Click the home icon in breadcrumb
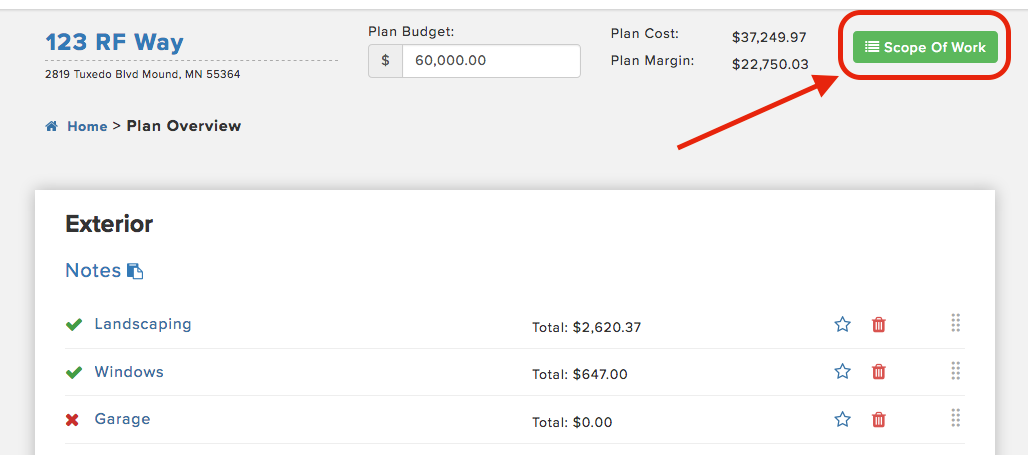 tap(52, 127)
